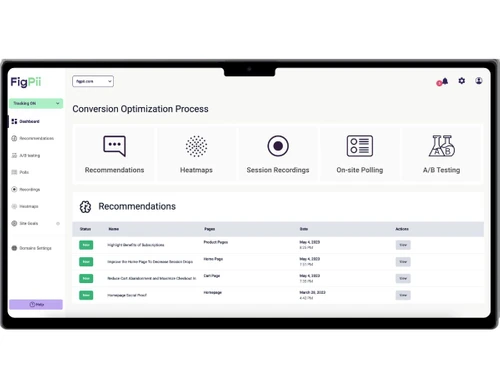
Task: Click 'Reduce Cart Abandonment and Maximize Checkout' name
Action: click(152, 278)
